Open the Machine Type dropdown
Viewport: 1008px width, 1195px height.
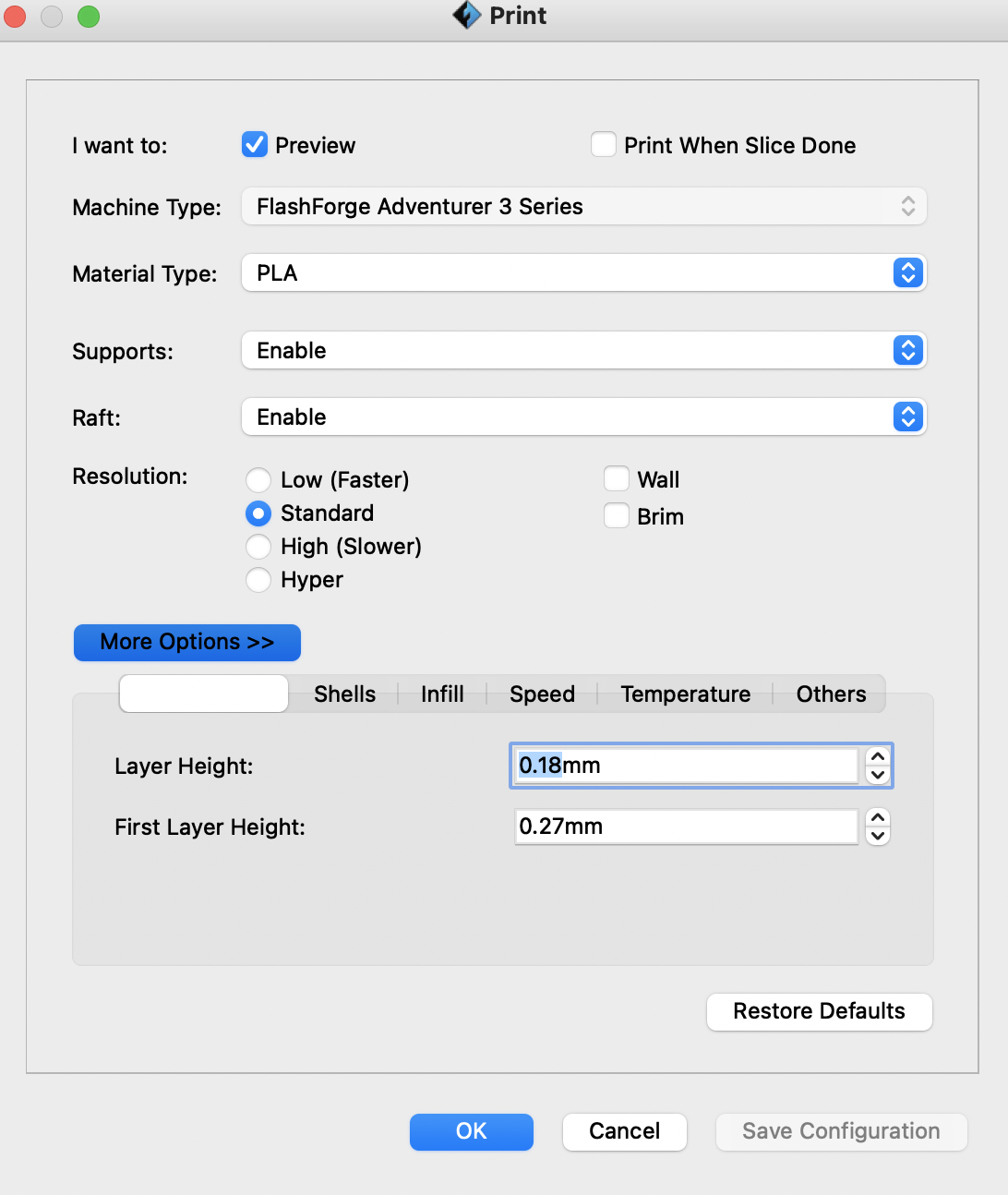coord(583,206)
